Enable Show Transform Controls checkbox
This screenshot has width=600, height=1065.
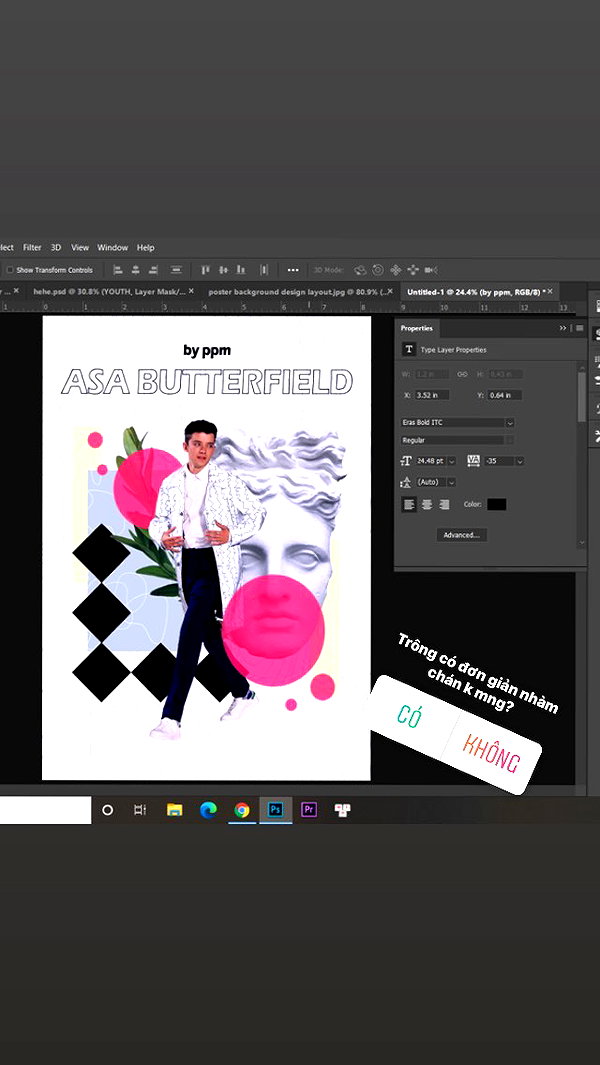pos(10,270)
